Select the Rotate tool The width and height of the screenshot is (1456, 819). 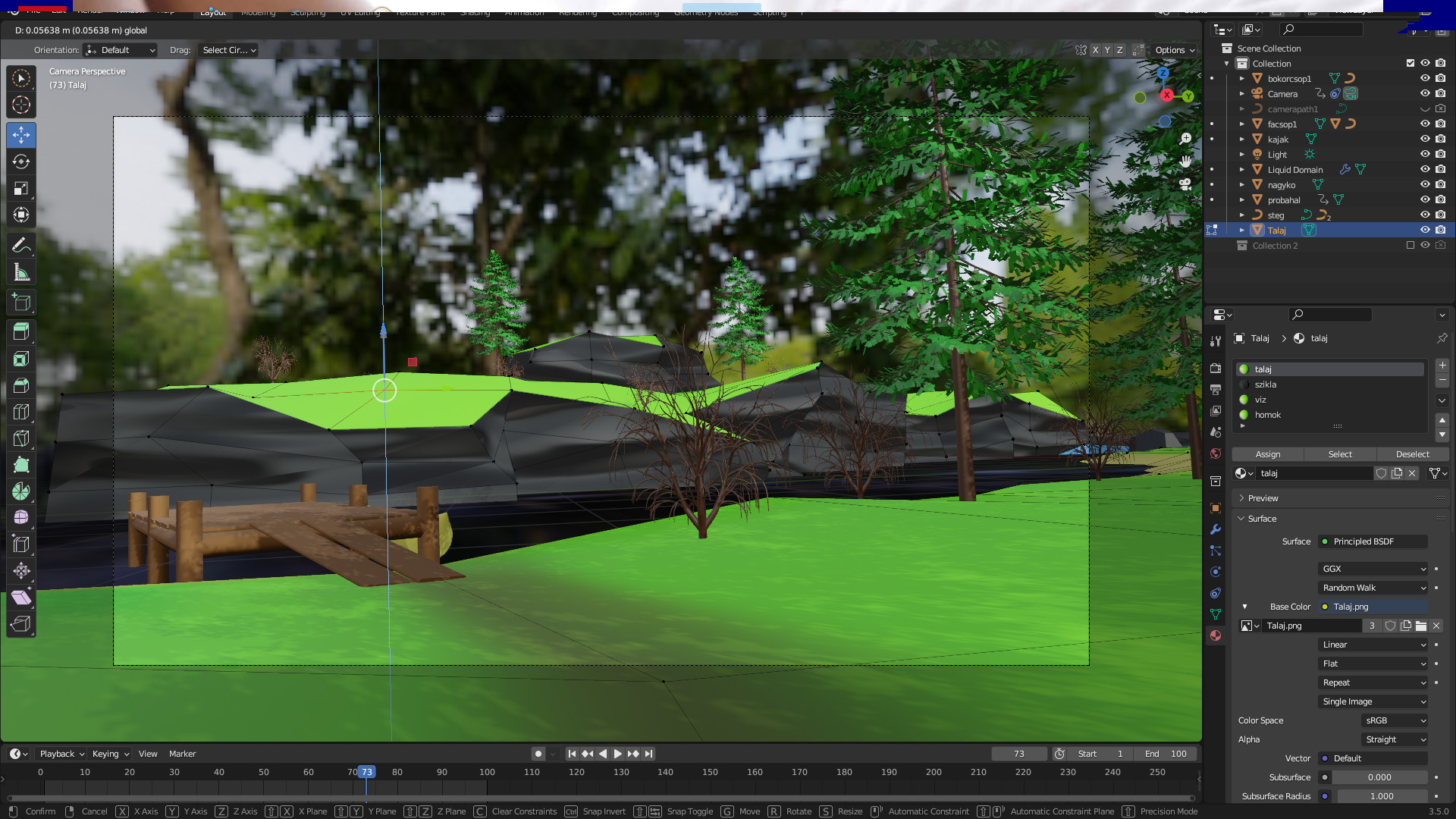tap(21, 162)
